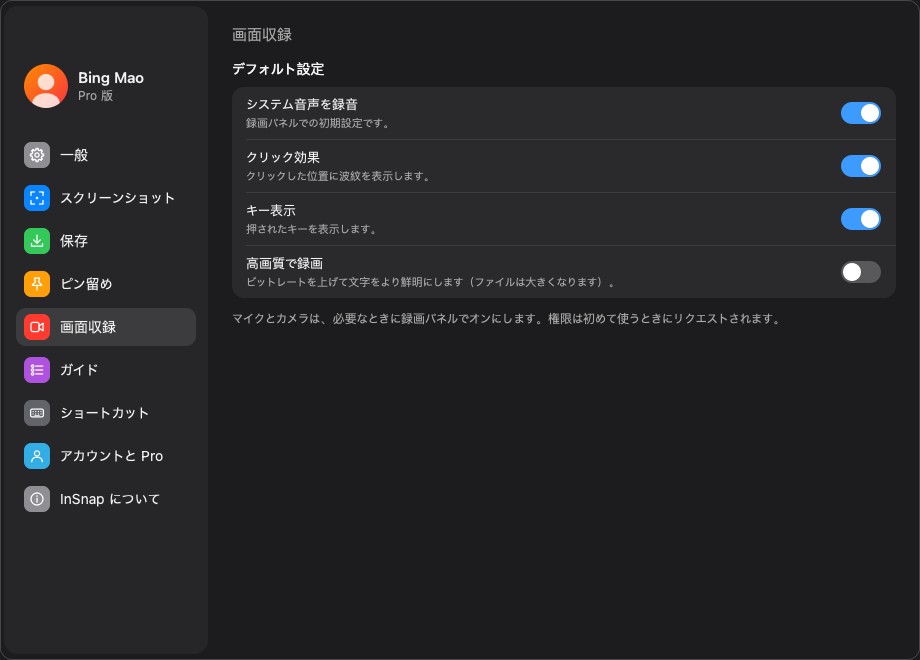Open the ガイド section

[x=106, y=370]
